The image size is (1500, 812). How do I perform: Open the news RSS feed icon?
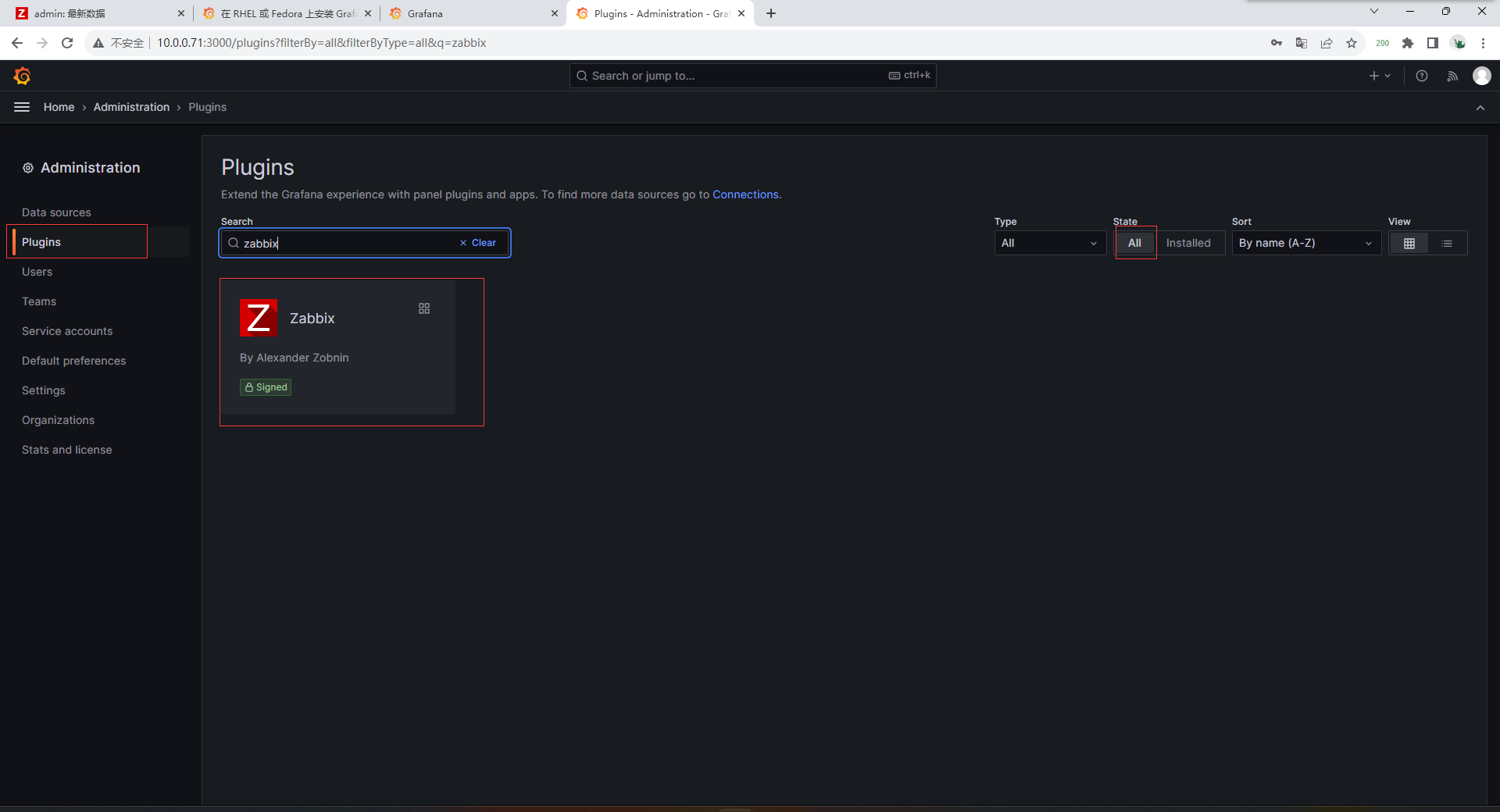coord(1452,76)
